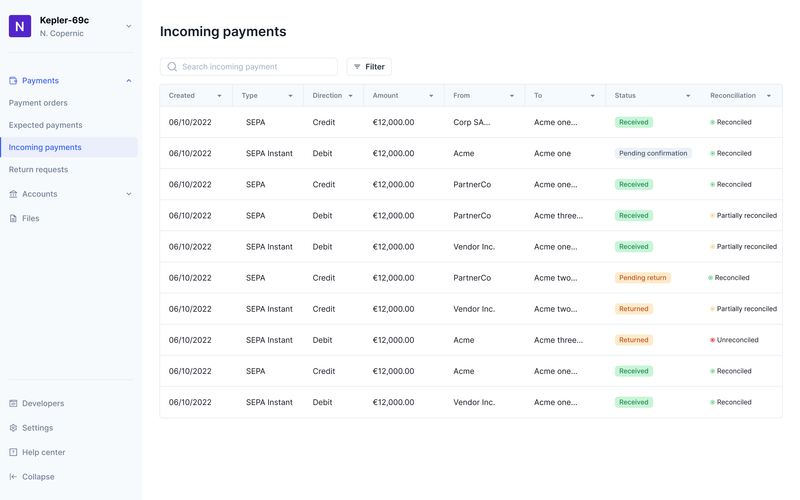The height and width of the screenshot is (500, 800).
Task: Click the Status column header label
Action: coord(625,96)
